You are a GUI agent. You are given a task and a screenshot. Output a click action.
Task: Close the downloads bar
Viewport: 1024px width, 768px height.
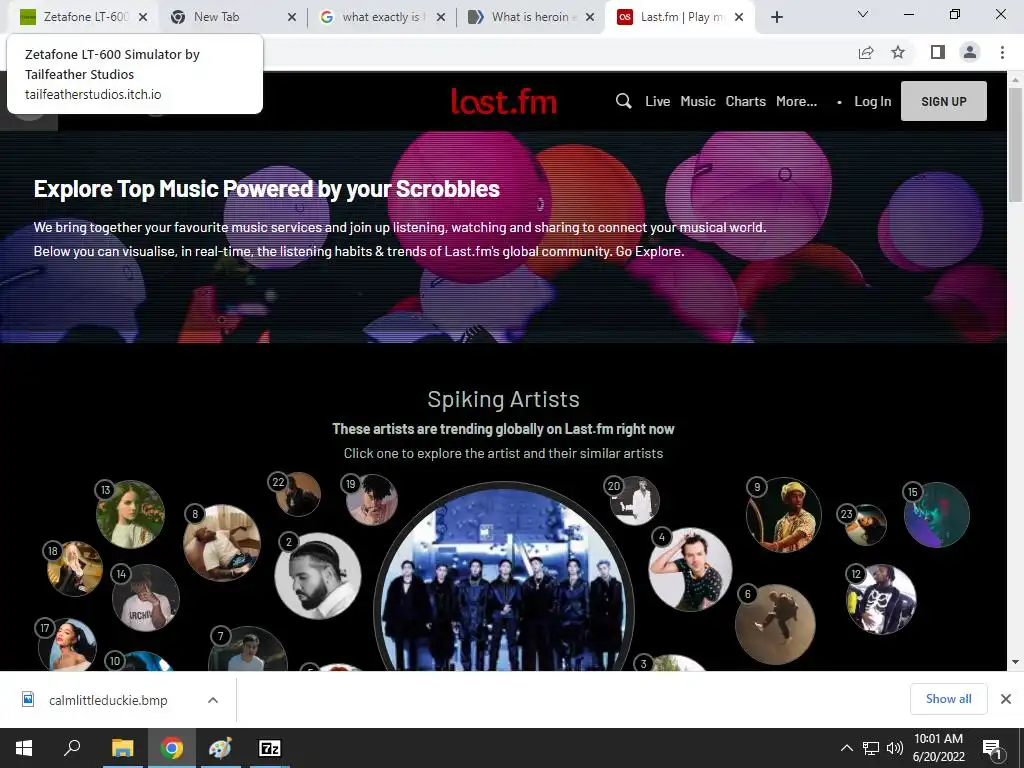tap(1006, 699)
